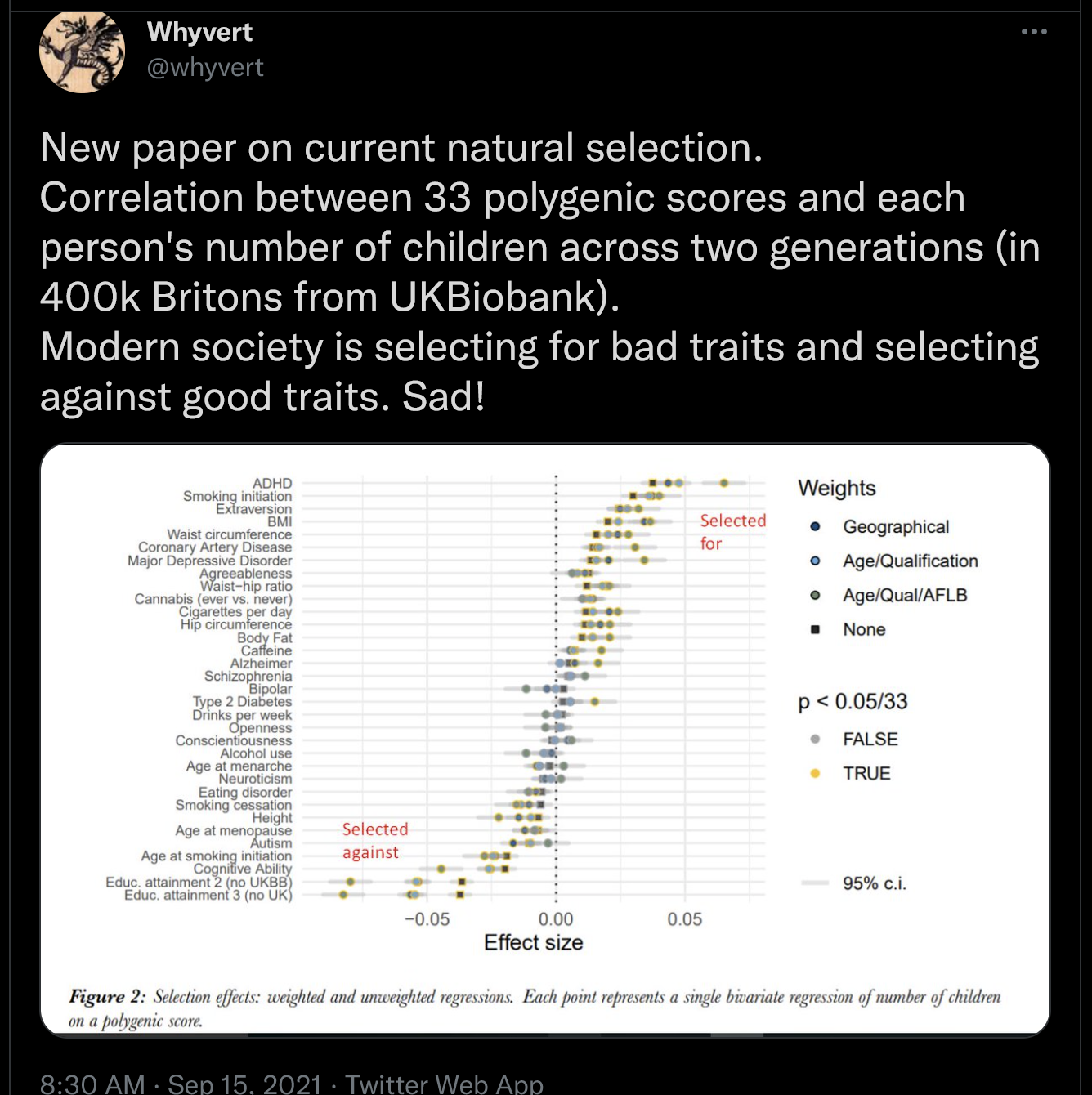Viewport: 1092px width, 1095px height.
Task: Click the Age/Qual/AFLB legend marker
Action: click(x=815, y=596)
